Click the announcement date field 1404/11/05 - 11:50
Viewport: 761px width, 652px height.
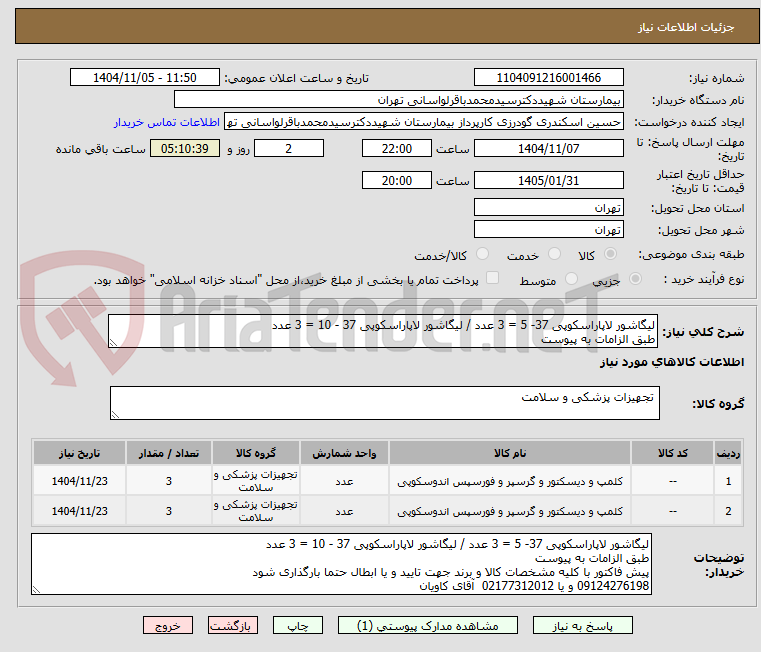tap(145, 78)
